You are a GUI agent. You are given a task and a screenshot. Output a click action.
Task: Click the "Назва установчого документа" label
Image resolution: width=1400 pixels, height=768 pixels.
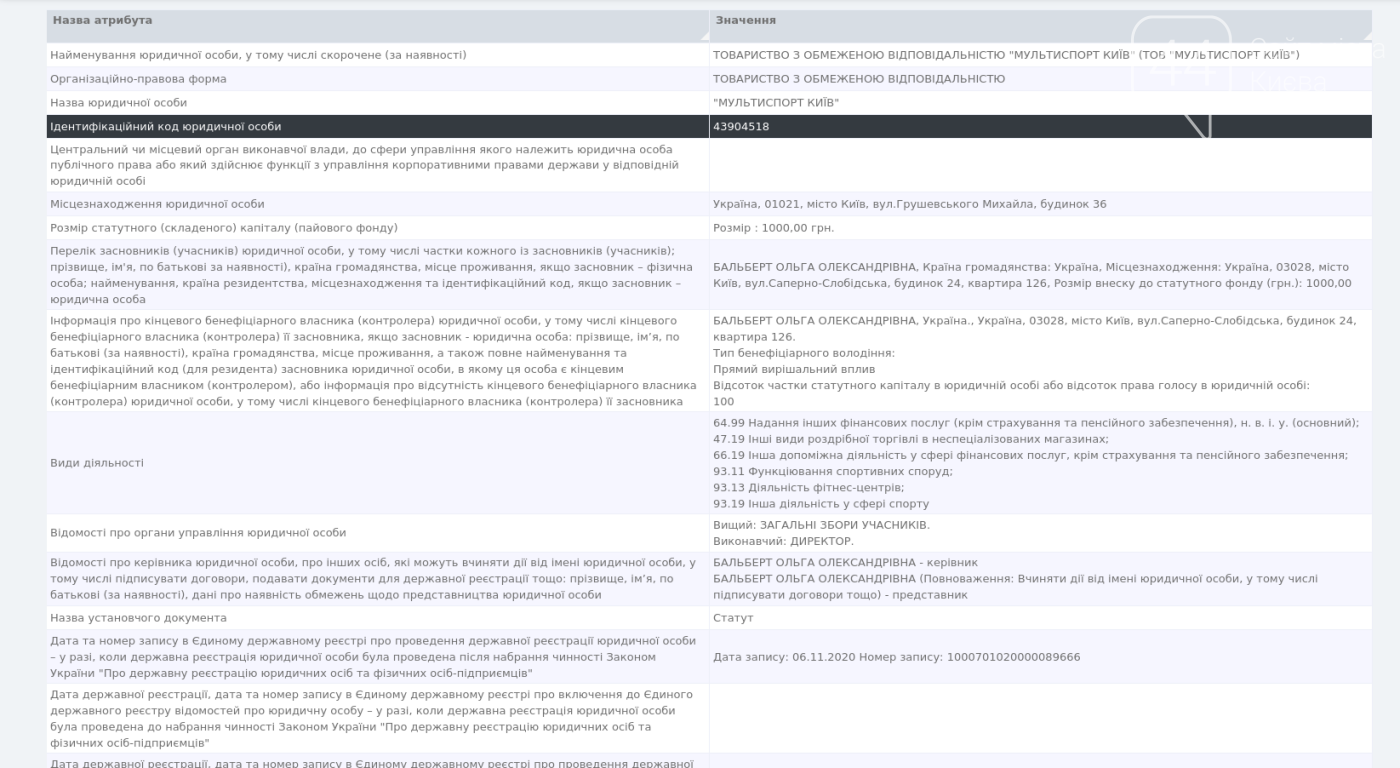(138, 618)
